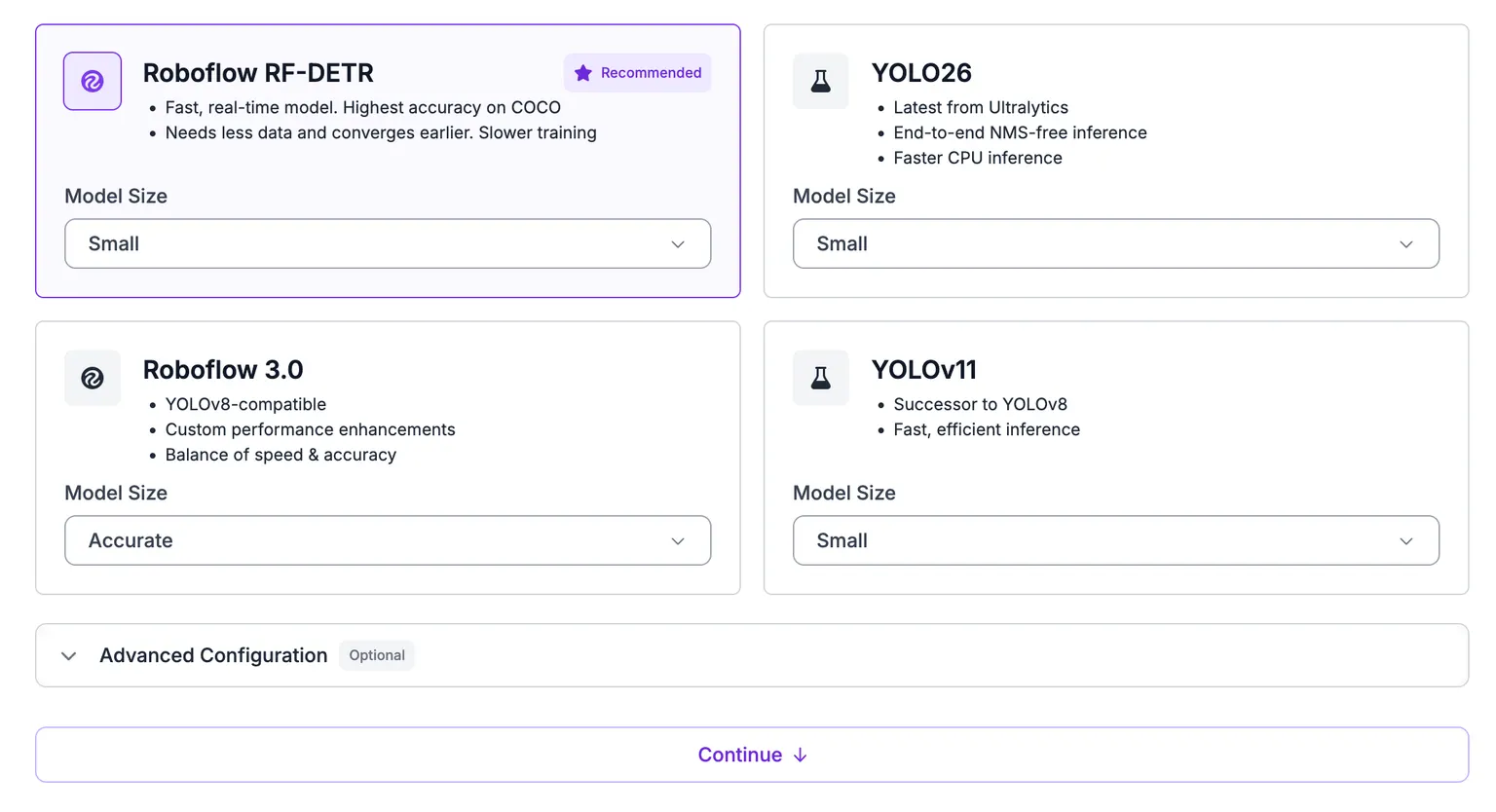Click the YOLOv11 flask icon
The height and width of the screenshot is (812, 1496).
tap(821, 378)
